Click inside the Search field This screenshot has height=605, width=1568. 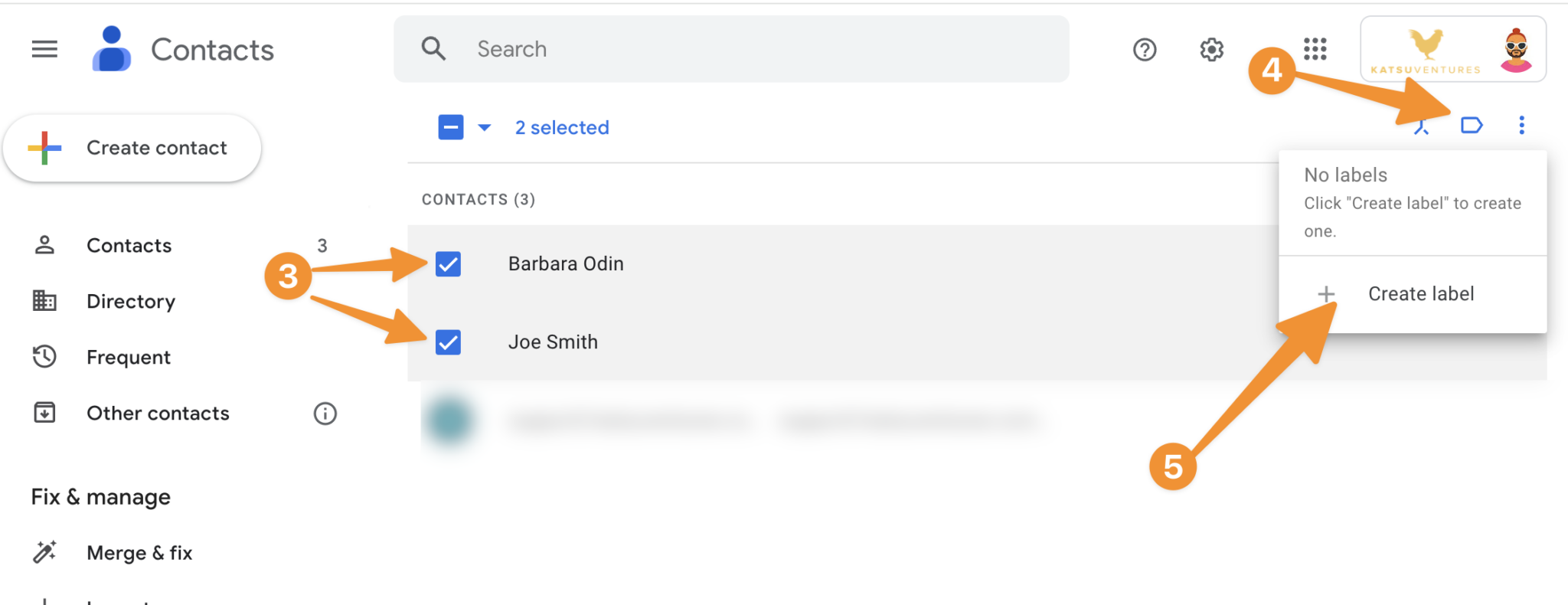tap(689, 48)
